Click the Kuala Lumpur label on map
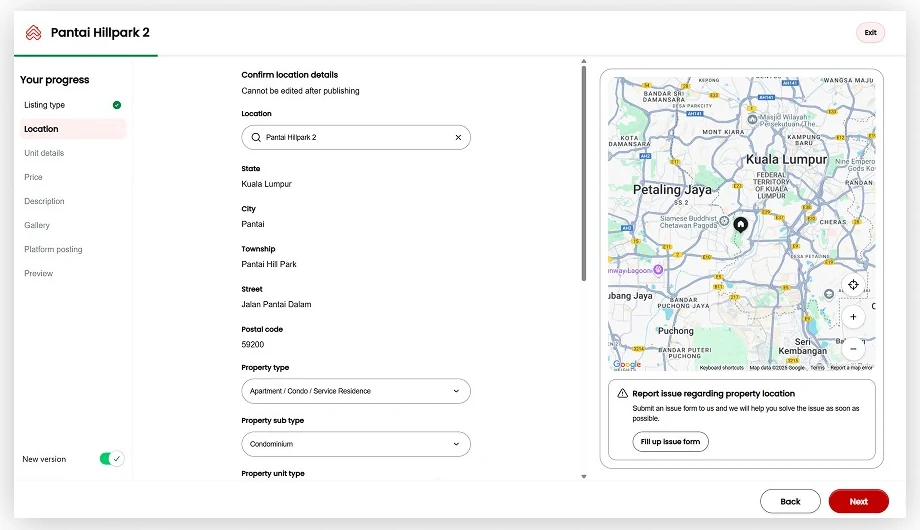Screen dimensions: 920x530 tap(786, 159)
